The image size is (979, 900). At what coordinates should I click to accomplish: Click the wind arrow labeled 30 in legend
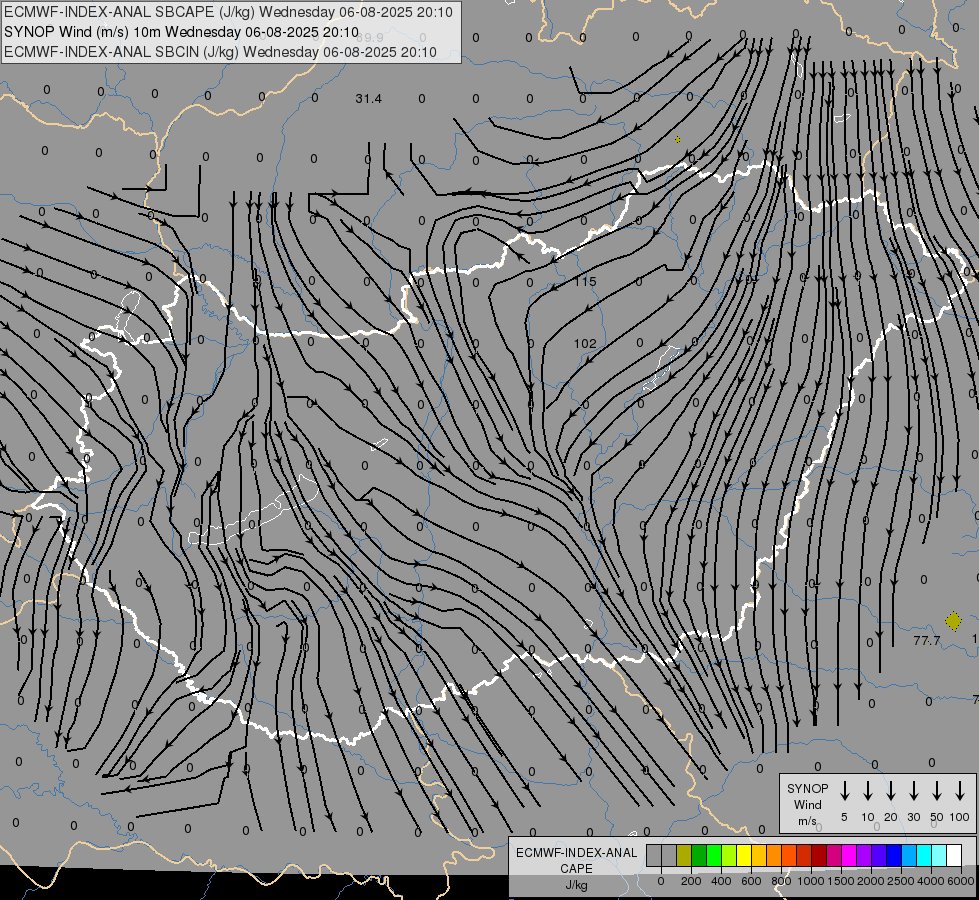click(x=913, y=791)
